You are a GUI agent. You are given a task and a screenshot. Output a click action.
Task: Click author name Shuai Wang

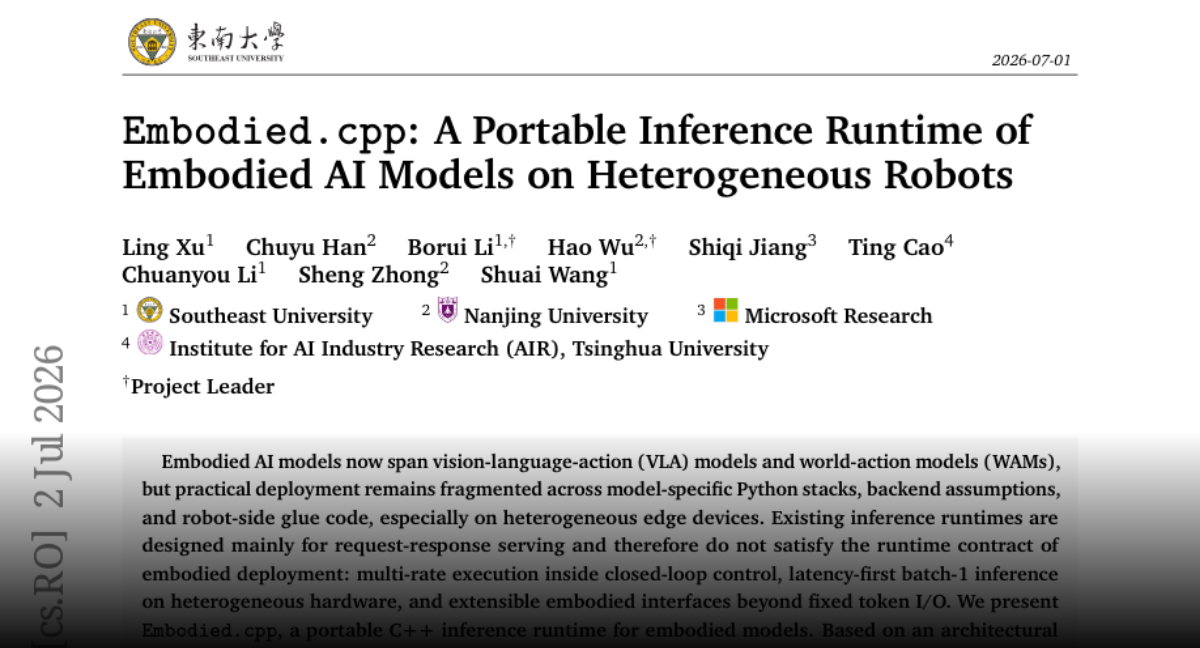click(x=544, y=275)
